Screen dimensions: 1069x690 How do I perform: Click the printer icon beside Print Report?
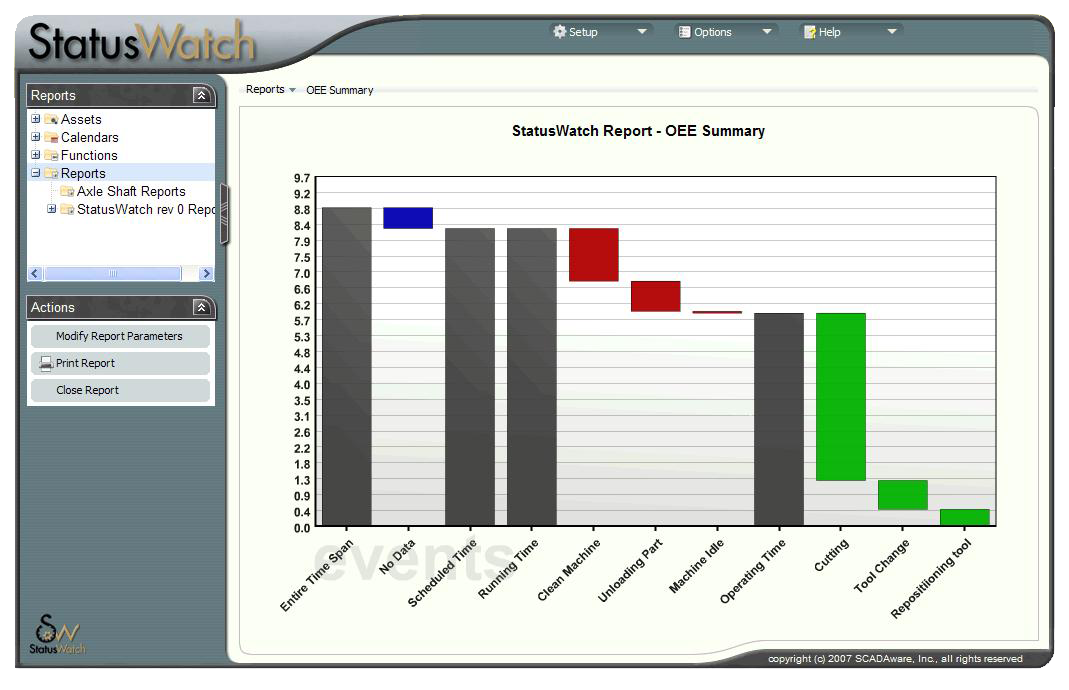tap(46, 363)
